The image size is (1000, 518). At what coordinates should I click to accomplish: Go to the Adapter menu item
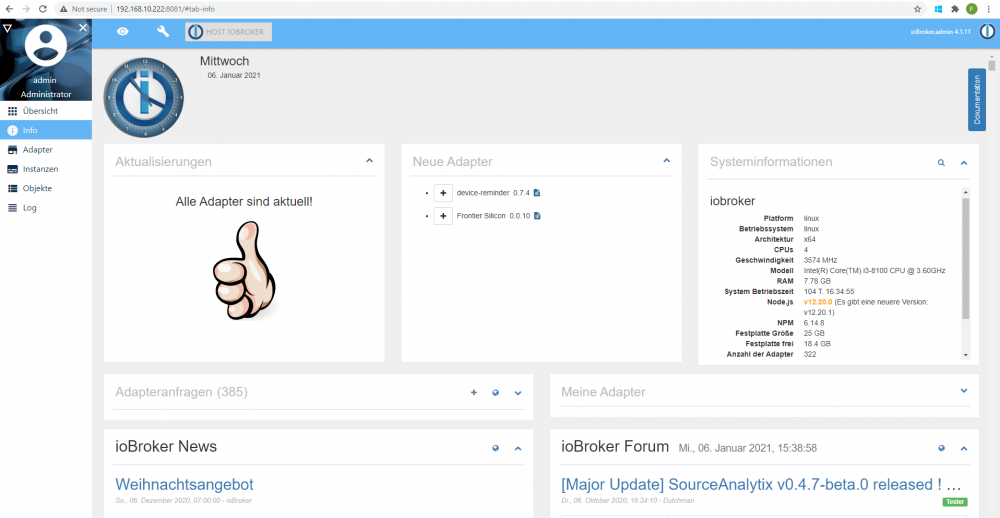coord(46,150)
